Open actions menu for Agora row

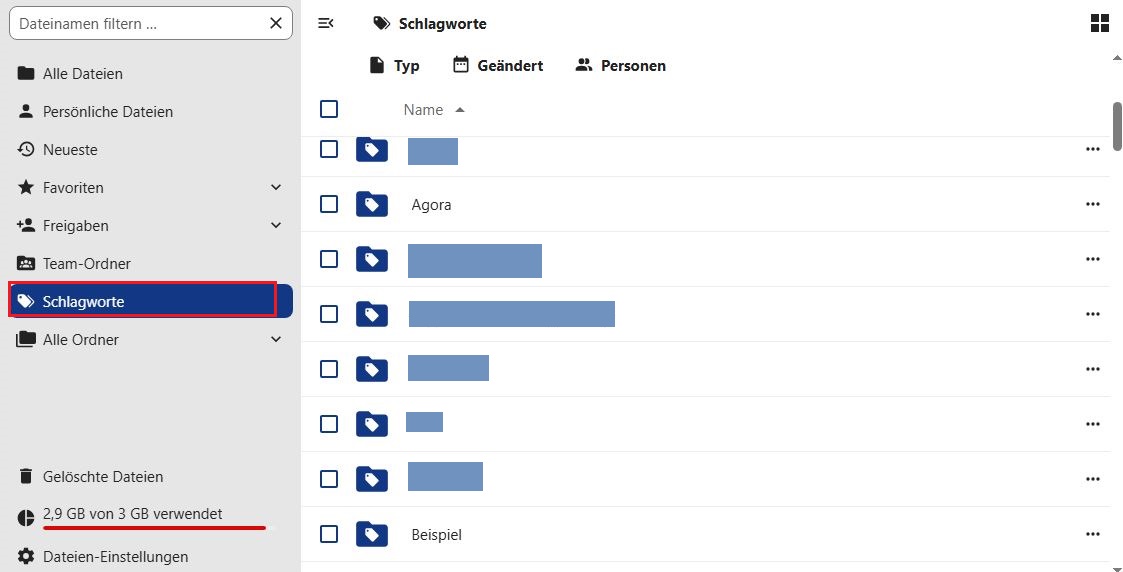1091,205
